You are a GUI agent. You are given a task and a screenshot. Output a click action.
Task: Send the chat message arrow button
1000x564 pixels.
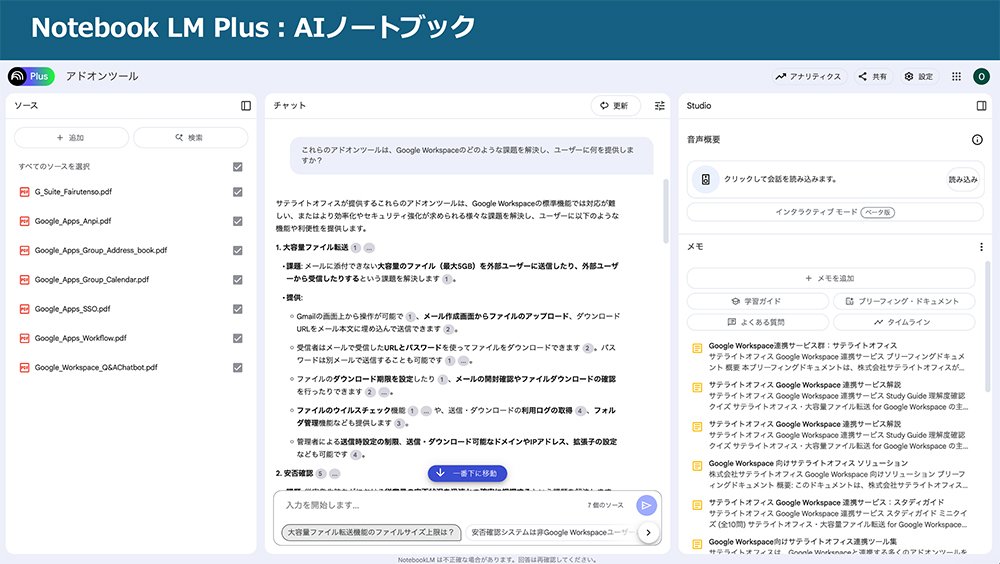click(x=646, y=505)
